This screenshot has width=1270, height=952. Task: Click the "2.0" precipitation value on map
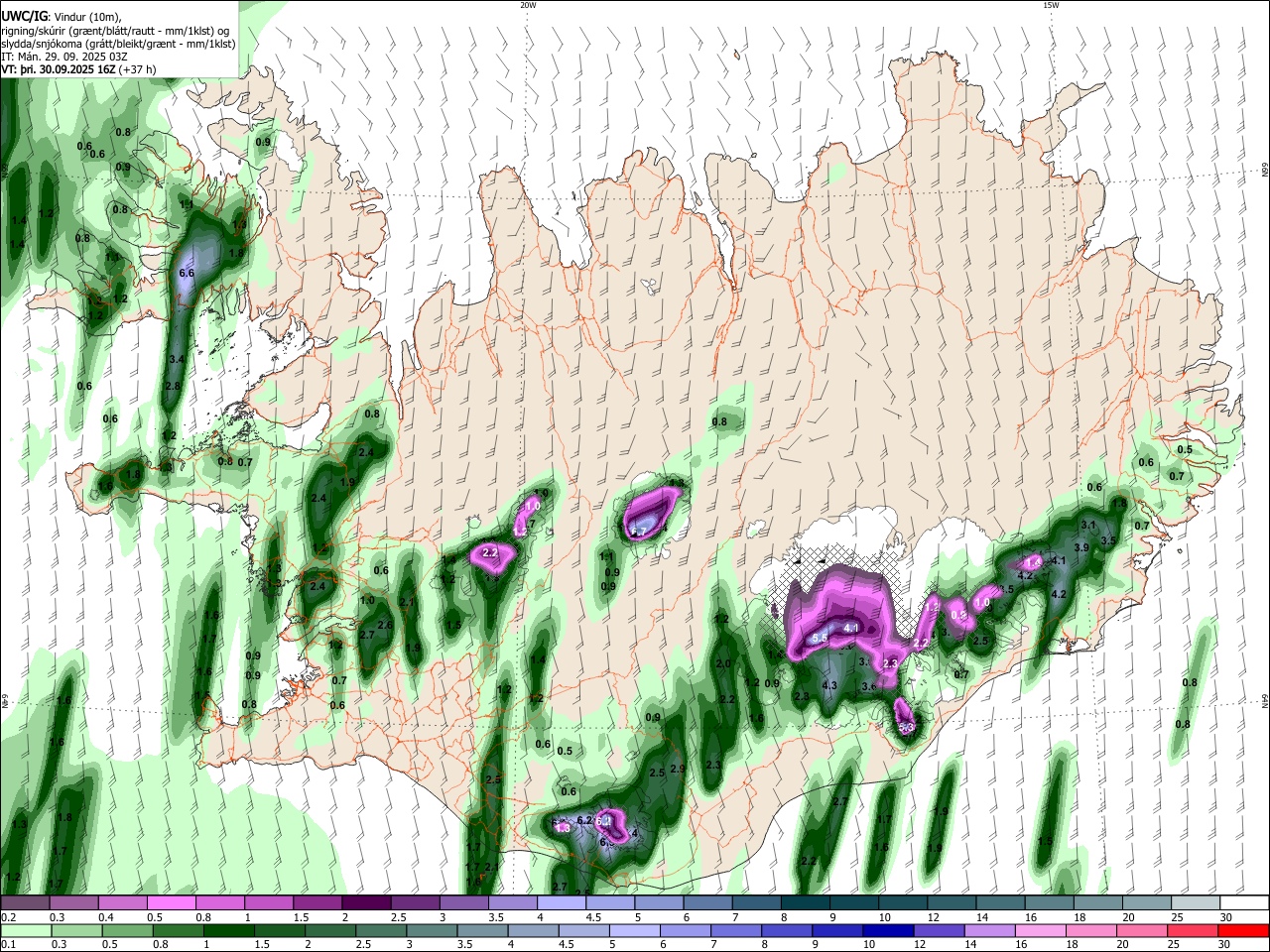tap(723, 664)
